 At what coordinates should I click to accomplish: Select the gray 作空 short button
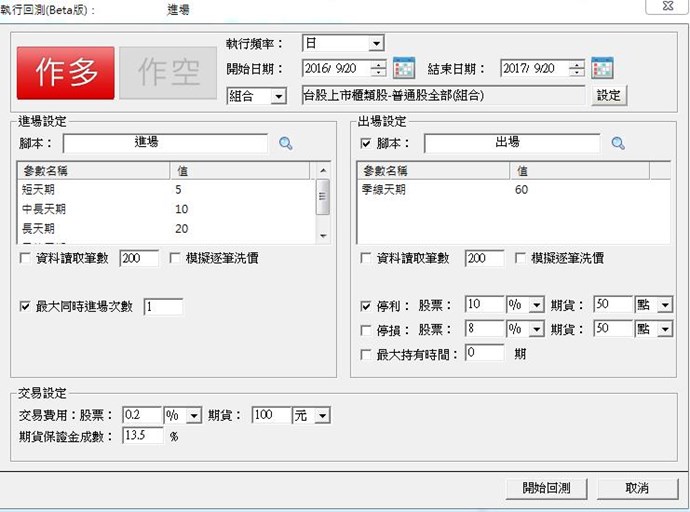(x=167, y=71)
